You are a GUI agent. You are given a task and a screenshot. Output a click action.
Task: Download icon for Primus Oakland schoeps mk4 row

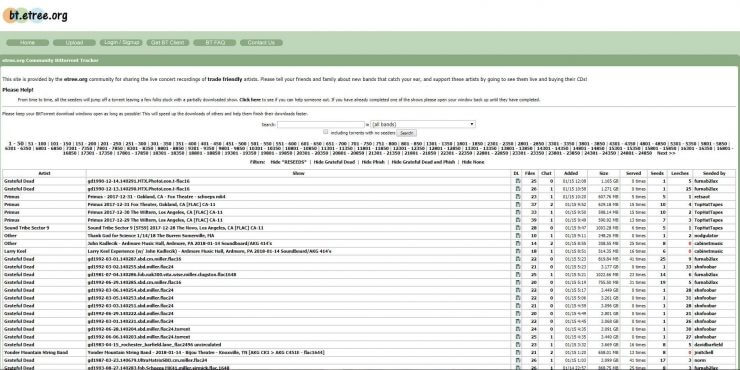tap(518, 197)
